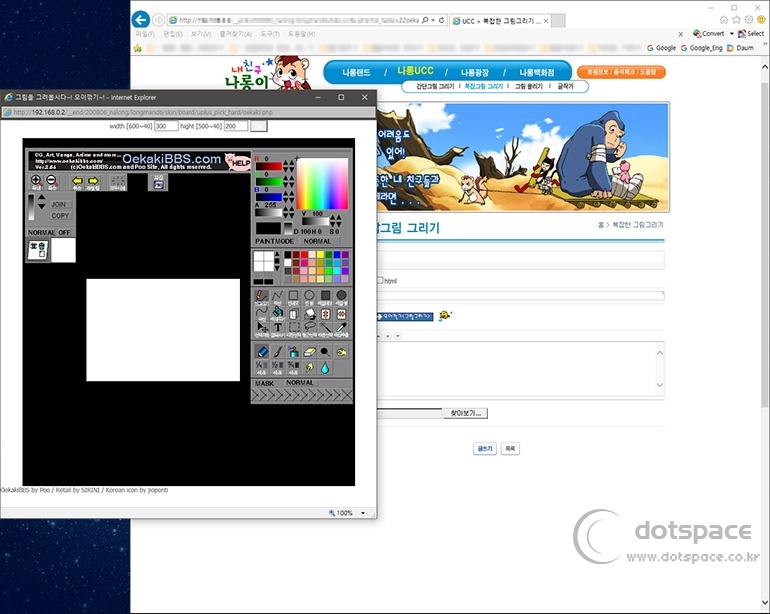Click the V value stepper arrows
770x614 pixels.
point(335,220)
